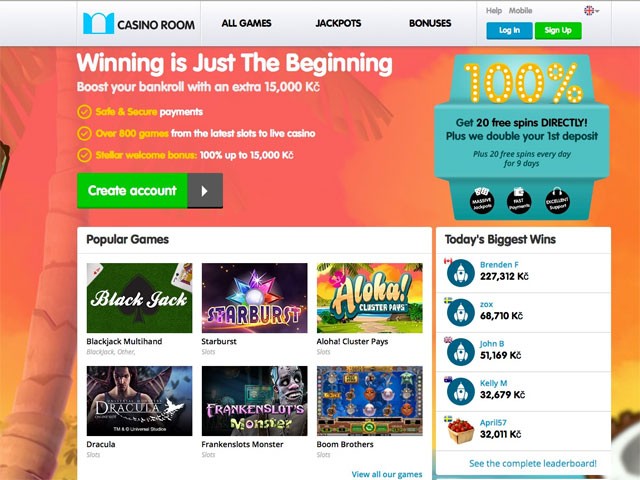640x480 pixels.
Task: Select the Aloha! Cluster Pays thumbnail
Action: pyautogui.click(x=370, y=298)
